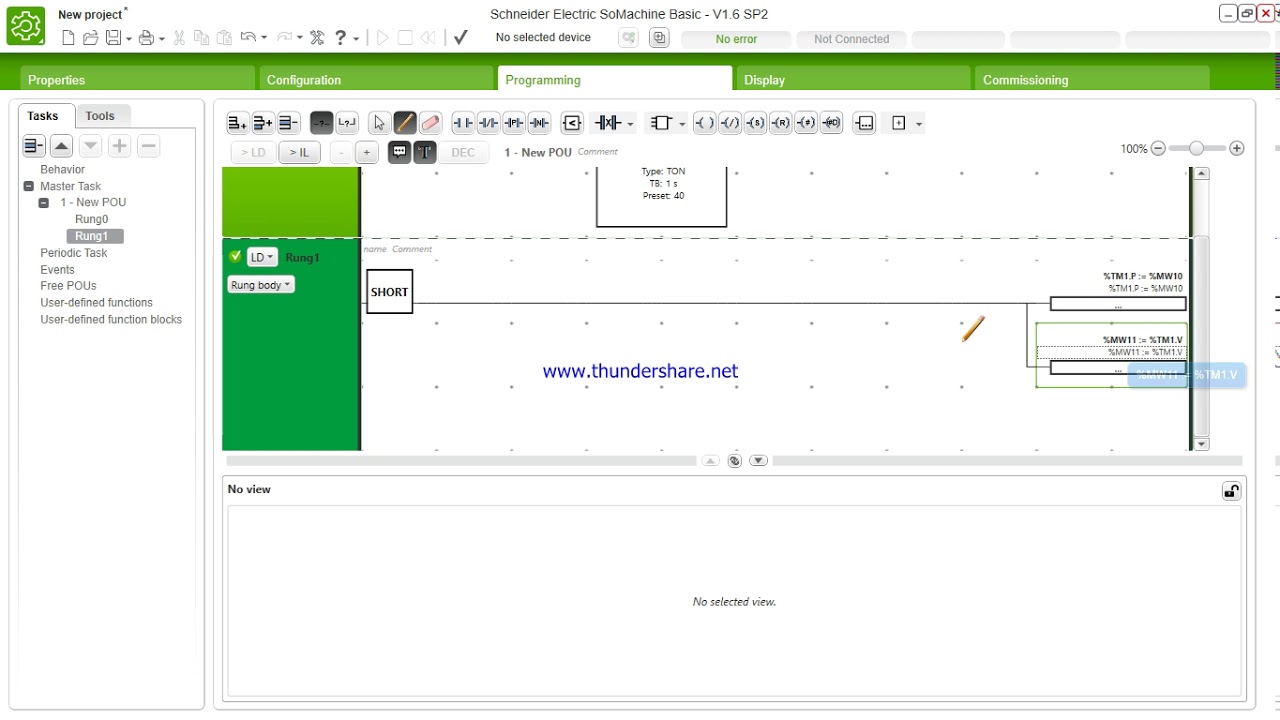This screenshot has width=1280, height=720.
Task: Click the SHORT contact block in Rung1
Action: coord(389,292)
